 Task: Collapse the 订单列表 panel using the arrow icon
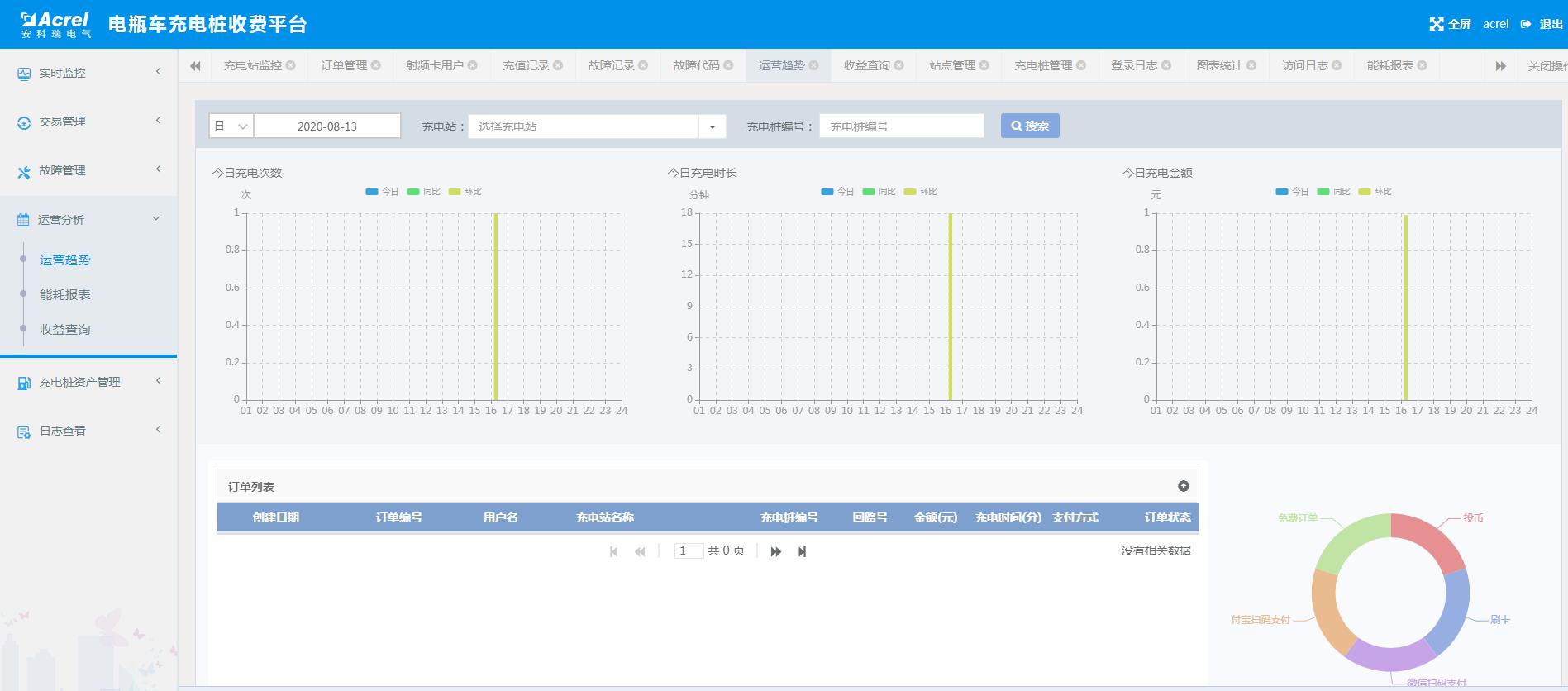(1183, 486)
